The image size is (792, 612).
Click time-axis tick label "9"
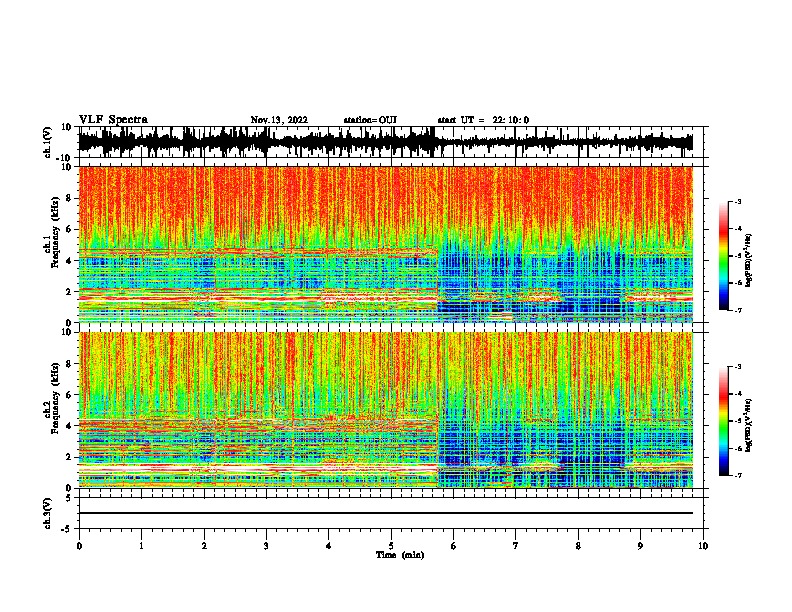tap(641, 546)
